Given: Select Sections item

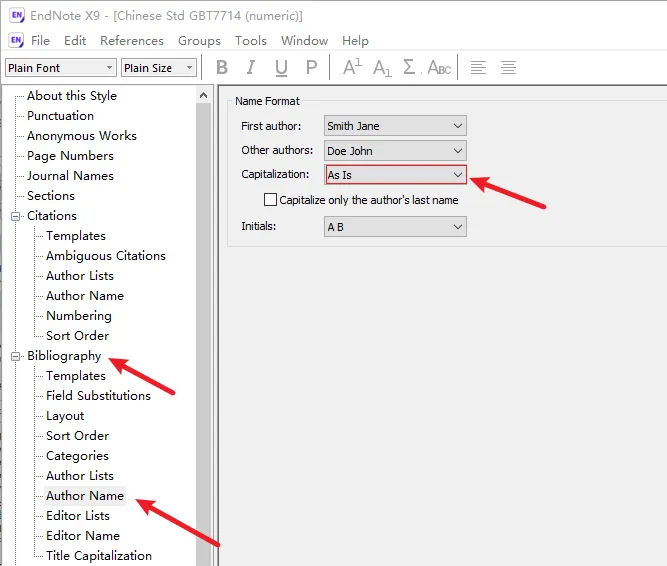Looking at the screenshot, I should 51,196.
